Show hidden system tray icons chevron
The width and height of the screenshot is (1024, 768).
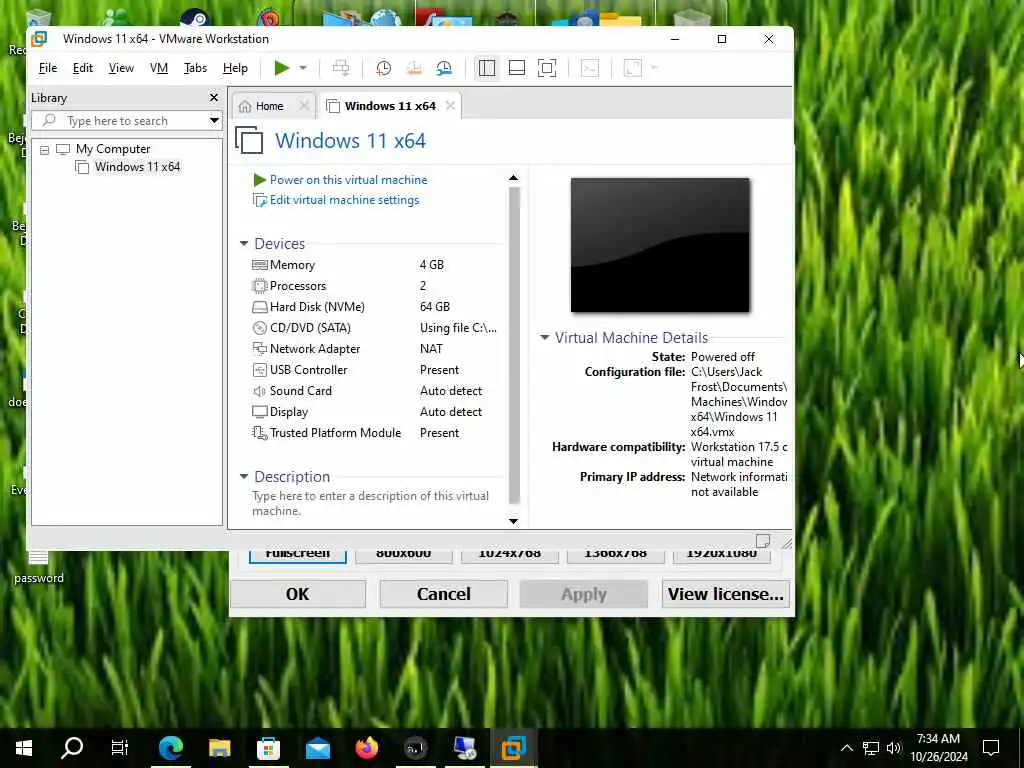(x=846, y=748)
